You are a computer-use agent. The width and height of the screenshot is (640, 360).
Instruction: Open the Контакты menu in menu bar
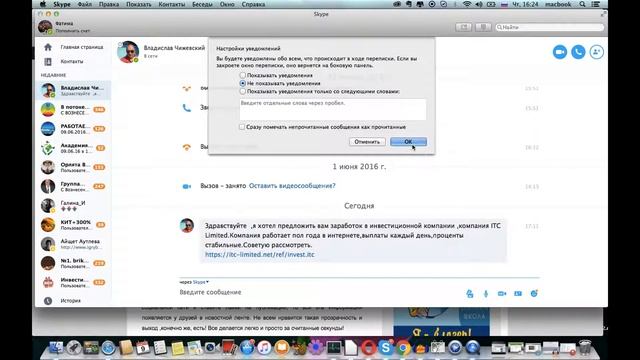(x=171, y=4)
